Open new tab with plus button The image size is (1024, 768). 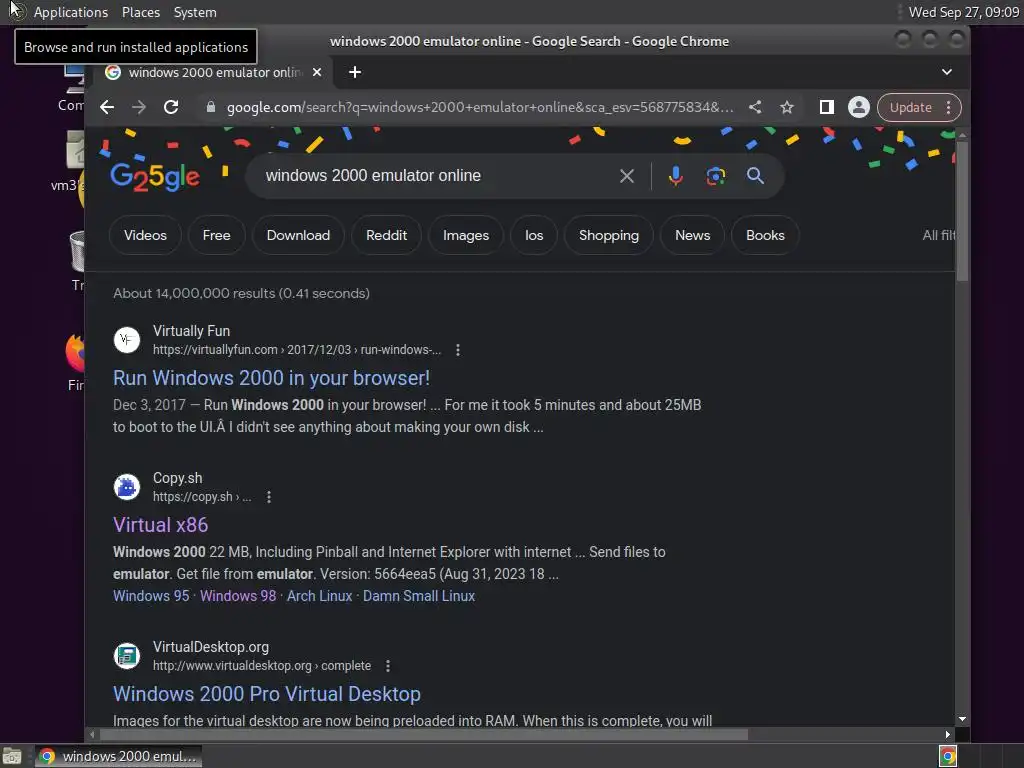pos(355,72)
